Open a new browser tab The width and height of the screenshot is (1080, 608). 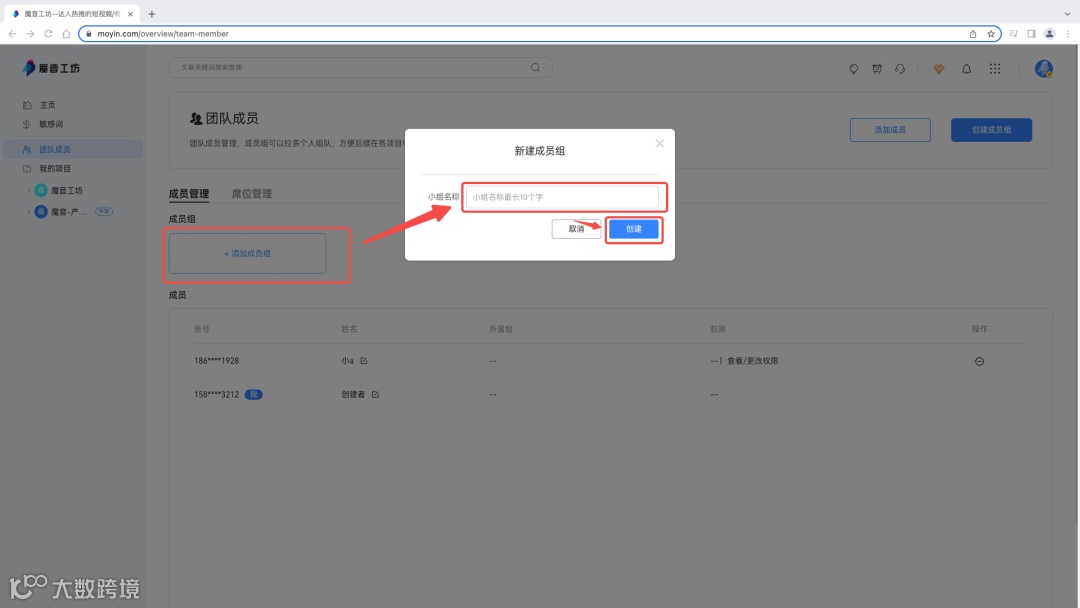(152, 14)
